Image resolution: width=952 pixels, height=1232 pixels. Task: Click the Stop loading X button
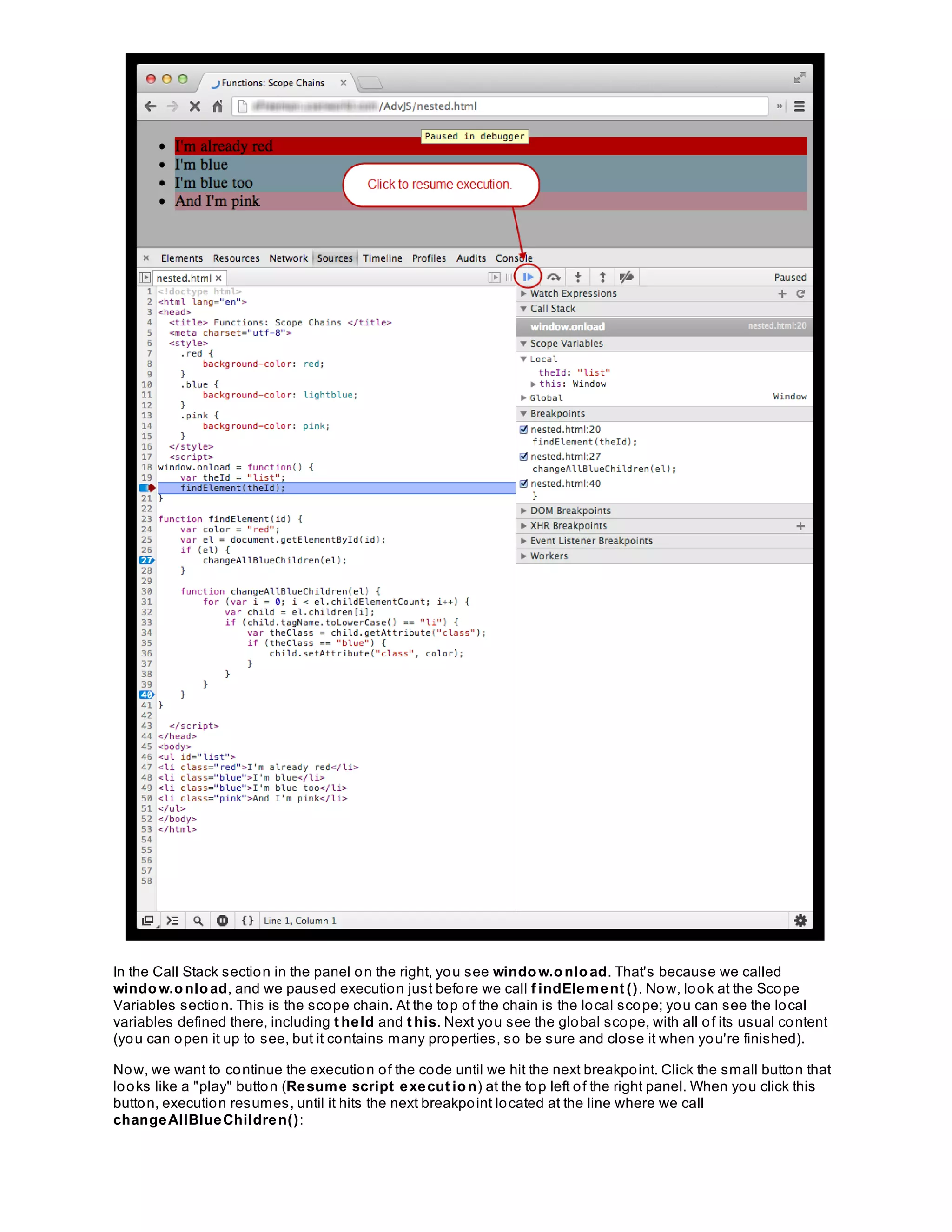point(195,106)
